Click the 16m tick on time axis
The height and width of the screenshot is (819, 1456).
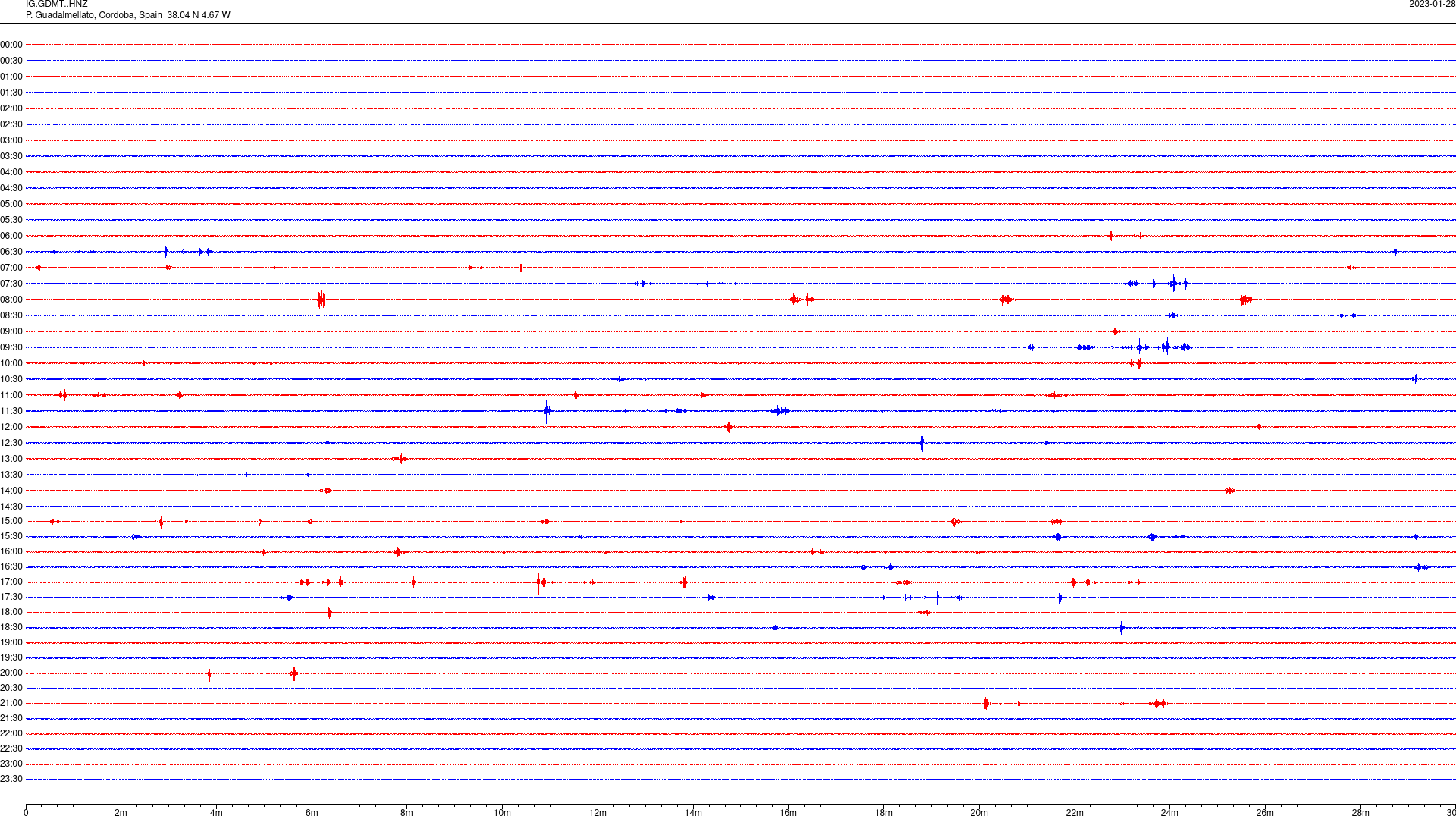tap(789, 813)
